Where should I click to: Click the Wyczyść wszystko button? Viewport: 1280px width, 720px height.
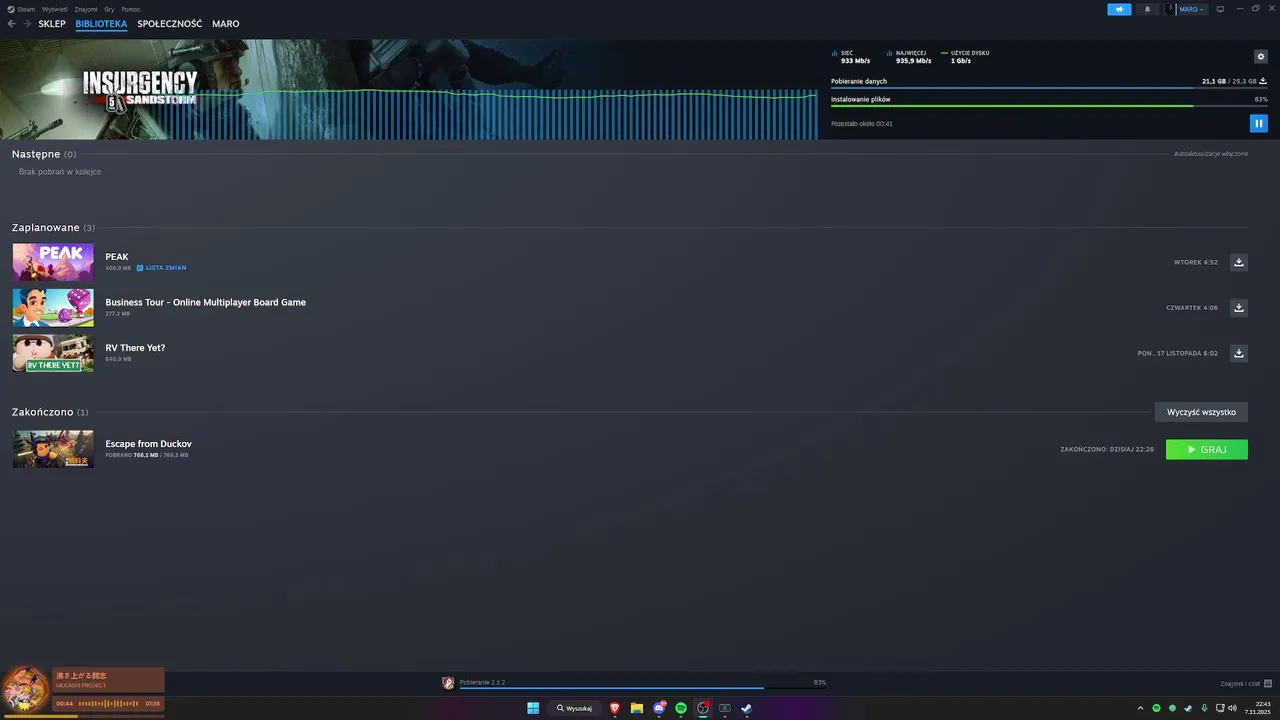click(1201, 412)
